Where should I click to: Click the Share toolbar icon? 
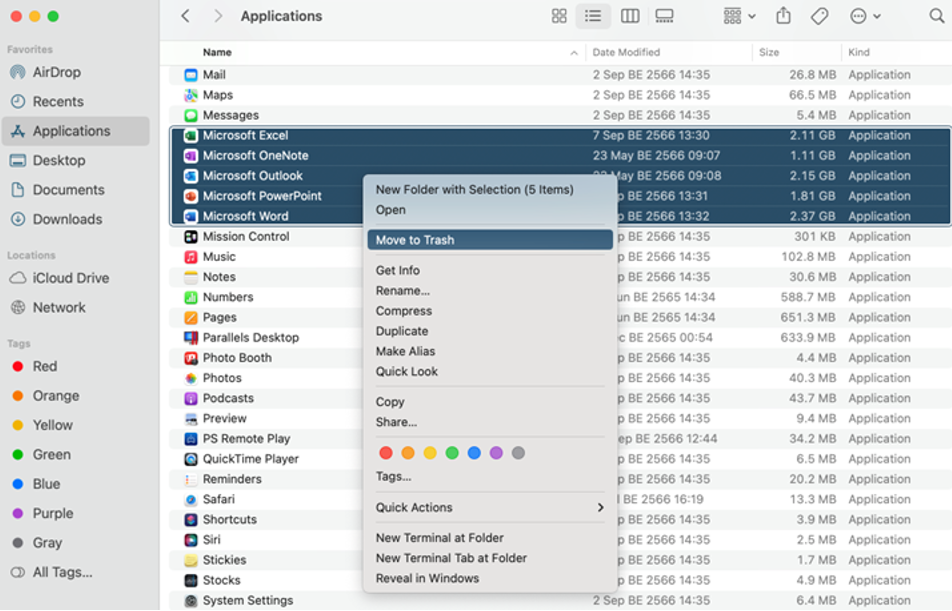(783, 16)
